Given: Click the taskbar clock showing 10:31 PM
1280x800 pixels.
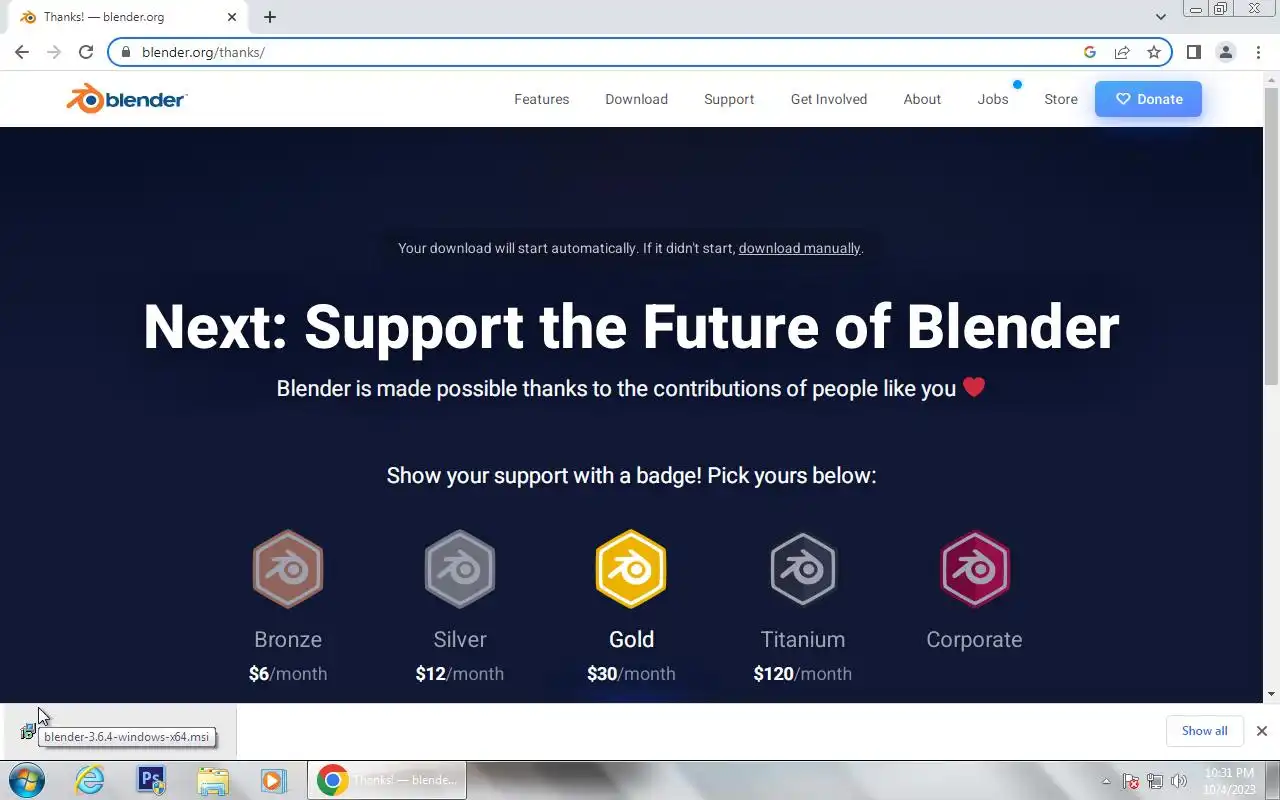Looking at the screenshot, I should pos(1229,781).
